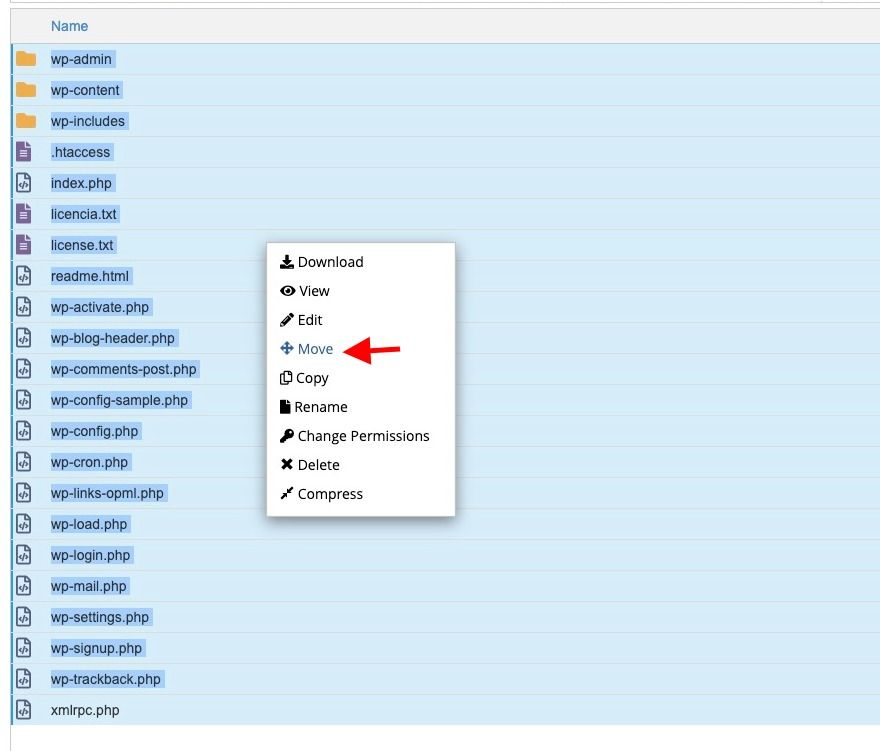This screenshot has height=751, width=880.
Task: Select the wp-cron.php file name
Action: (x=89, y=462)
